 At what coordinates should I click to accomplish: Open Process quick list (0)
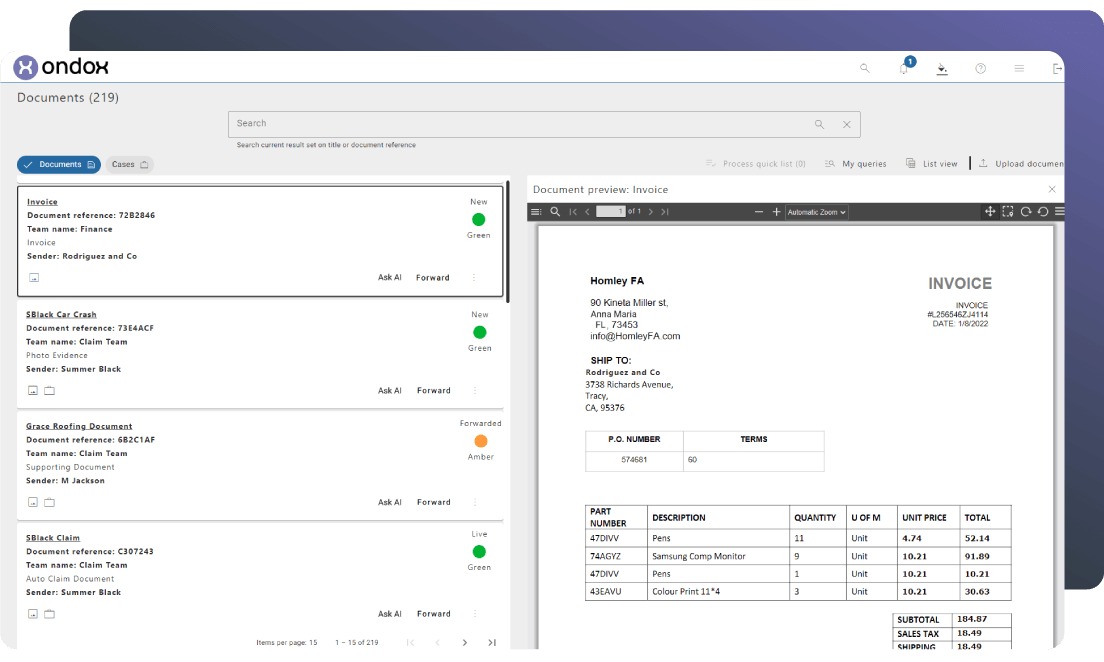click(755, 163)
